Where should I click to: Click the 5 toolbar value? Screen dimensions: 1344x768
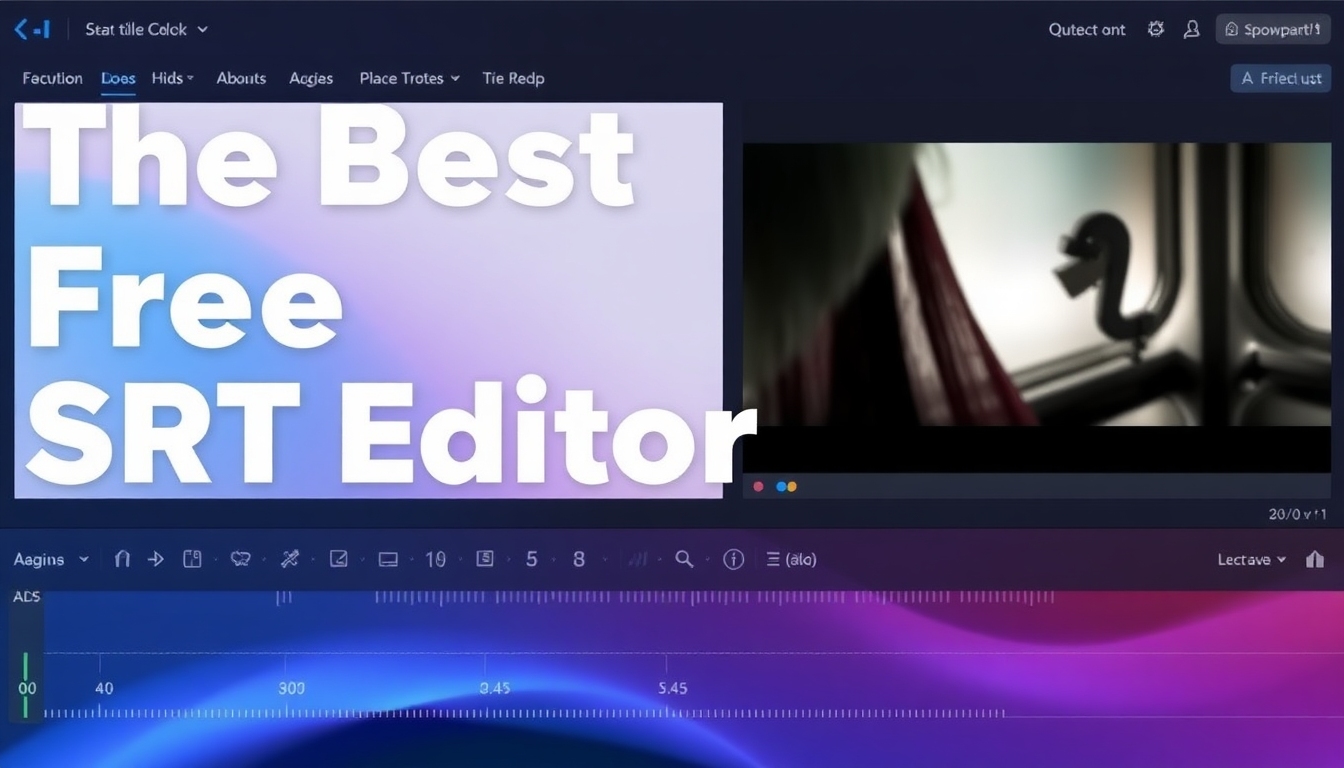click(x=532, y=560)
